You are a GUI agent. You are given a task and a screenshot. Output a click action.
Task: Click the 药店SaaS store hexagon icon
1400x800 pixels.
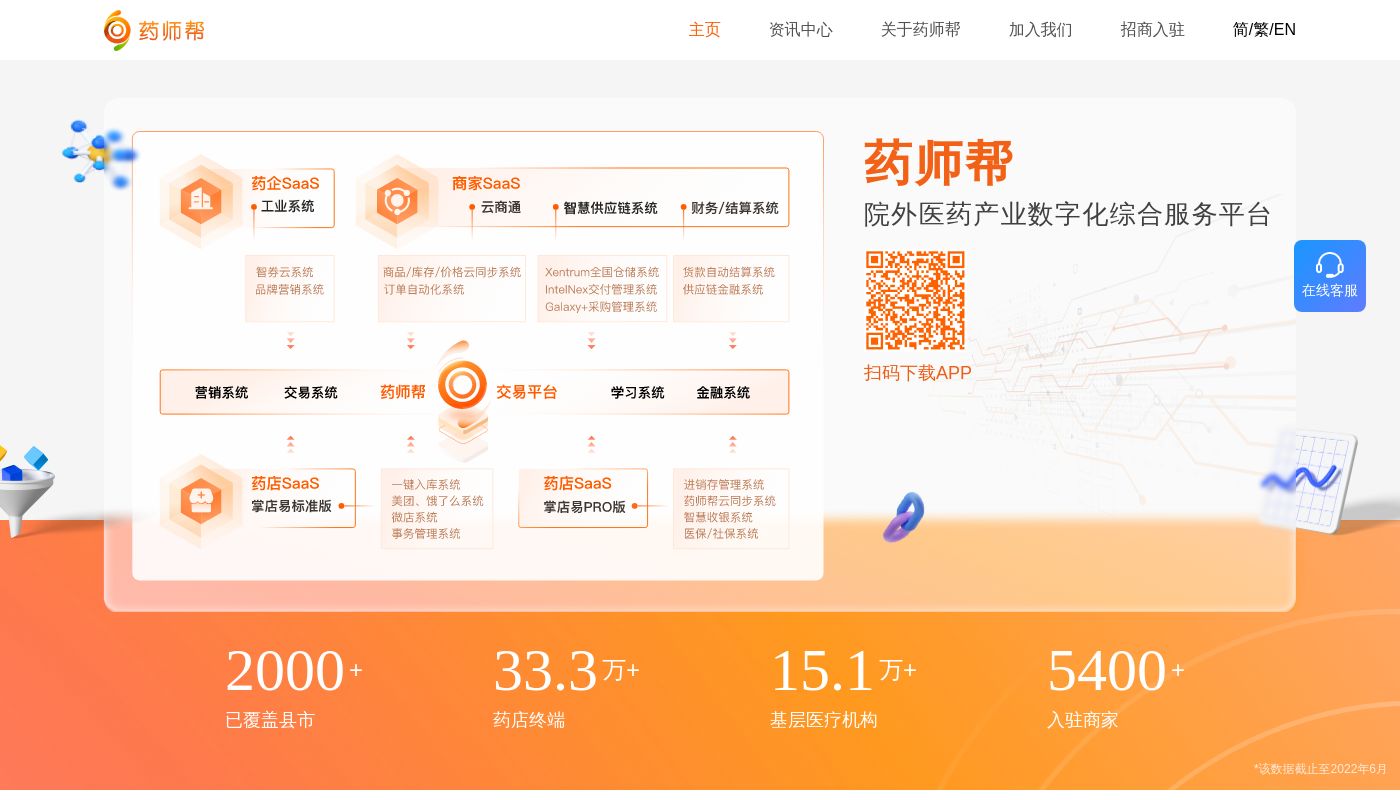coord(201,500)
